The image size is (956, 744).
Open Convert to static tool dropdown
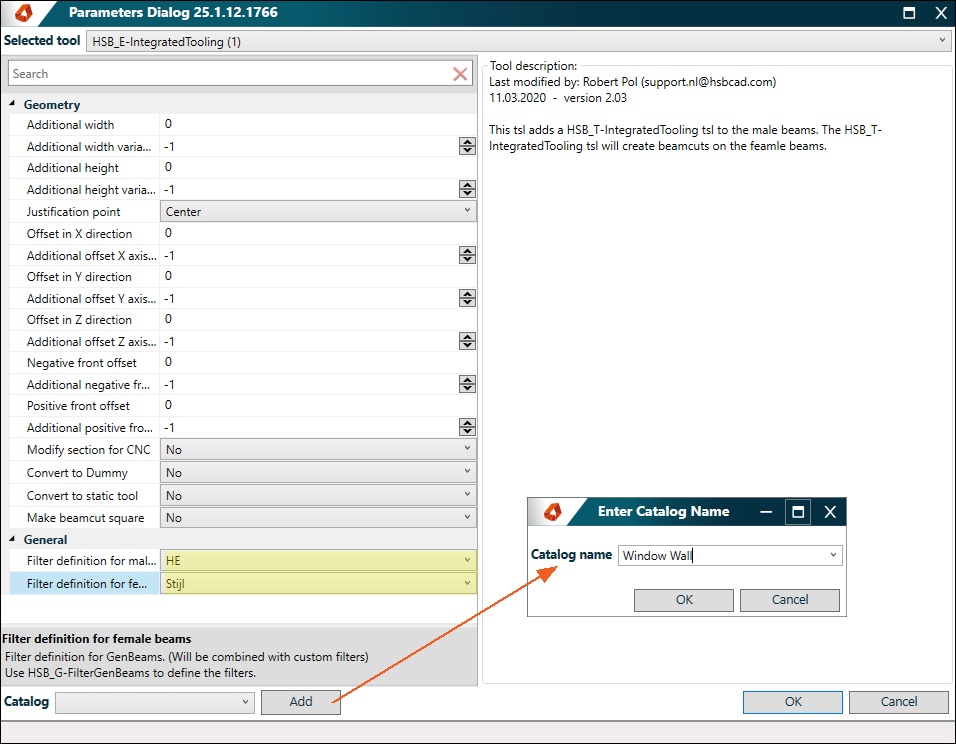(318, 495)
